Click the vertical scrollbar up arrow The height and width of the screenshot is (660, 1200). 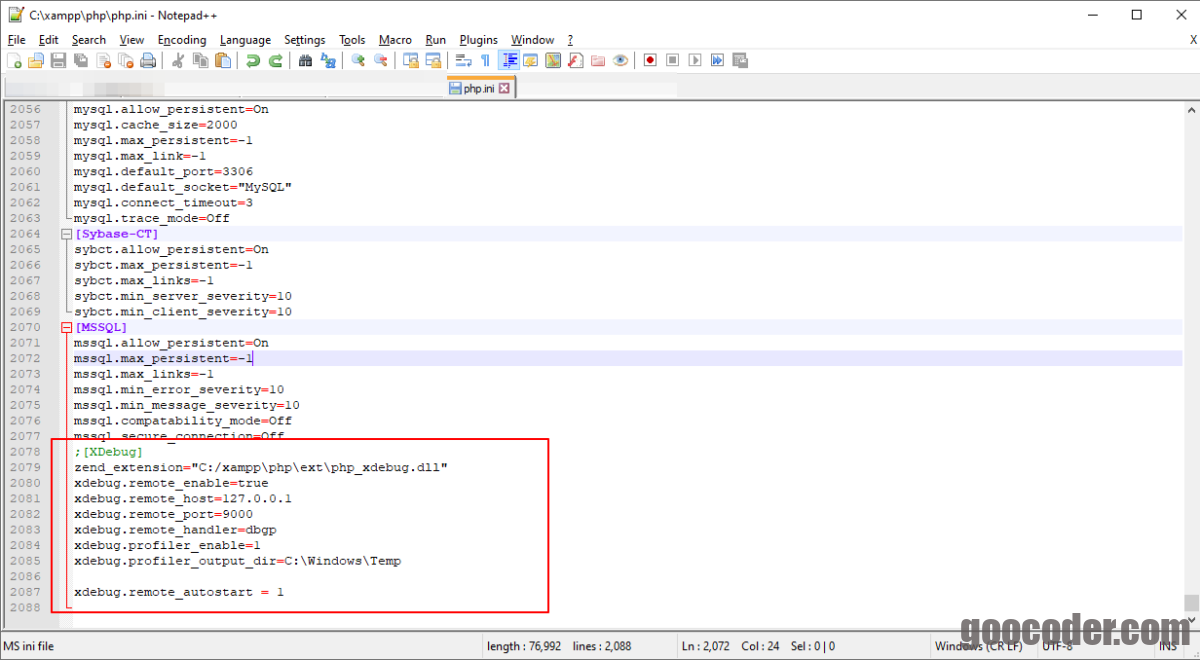tap(1191, 108)
